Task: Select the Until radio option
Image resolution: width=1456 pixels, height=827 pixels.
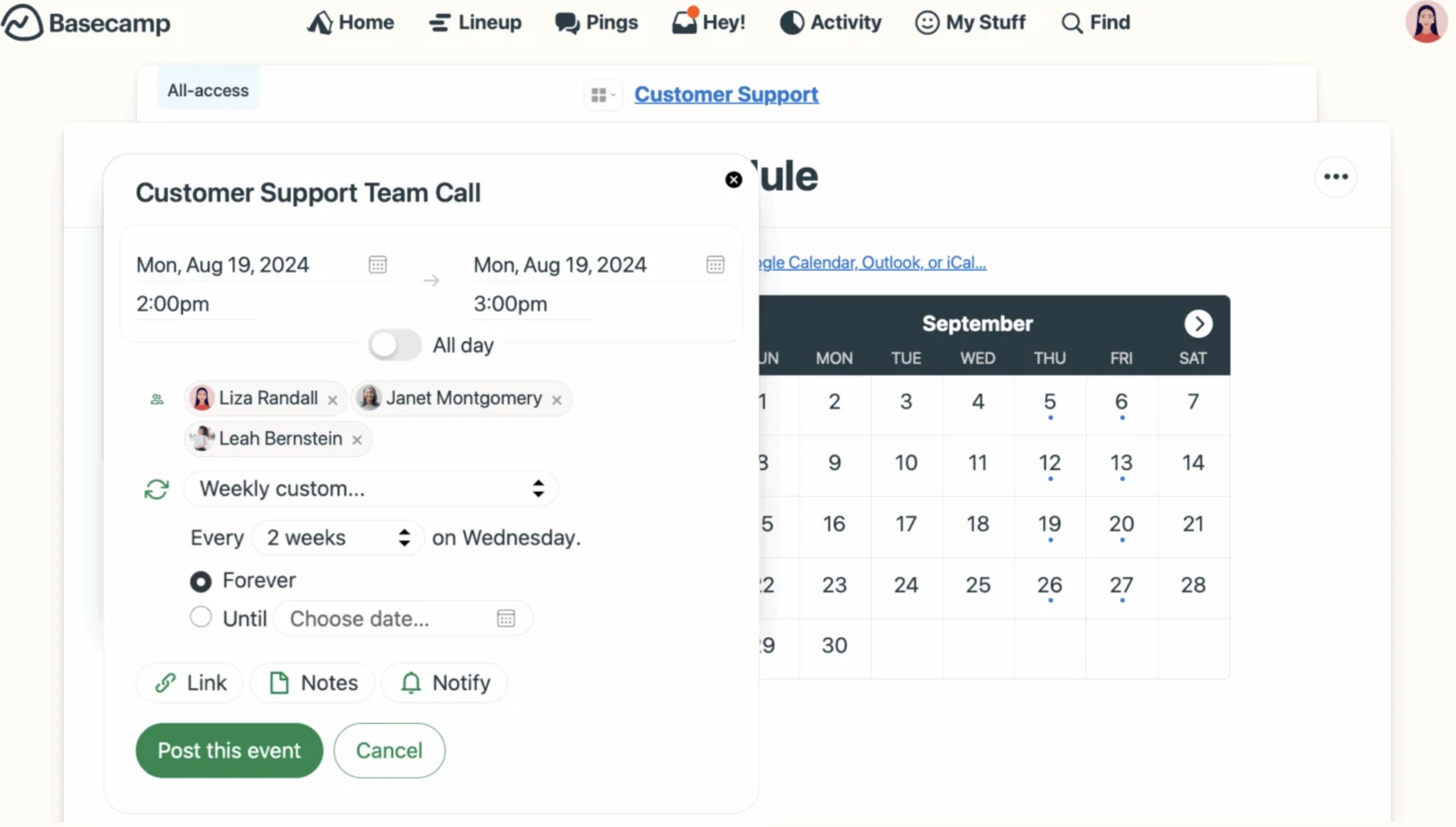Action: click(x=200, y=617)
